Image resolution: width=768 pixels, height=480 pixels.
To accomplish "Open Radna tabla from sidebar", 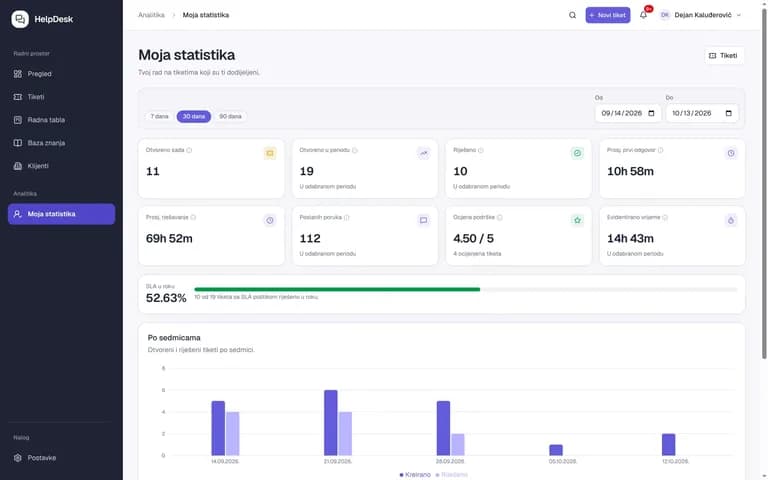I will (61, 120).
